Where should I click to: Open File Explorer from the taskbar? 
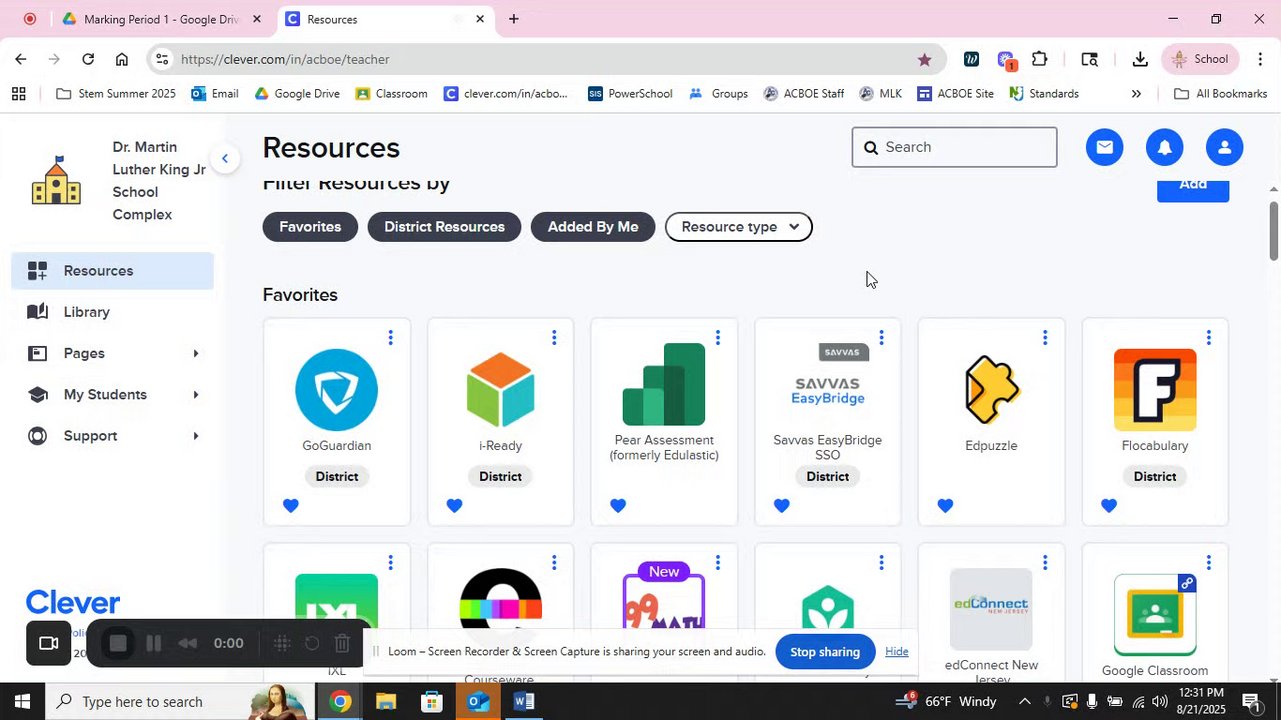point(386,701)
